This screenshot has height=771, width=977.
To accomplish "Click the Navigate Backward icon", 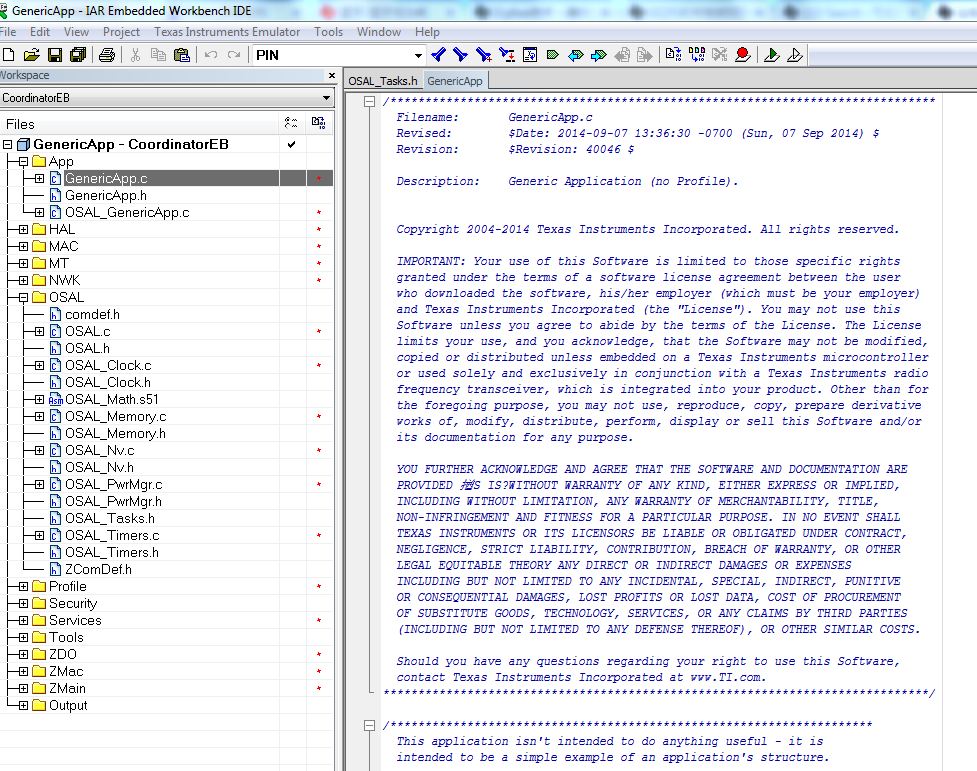I will point(622,55).
